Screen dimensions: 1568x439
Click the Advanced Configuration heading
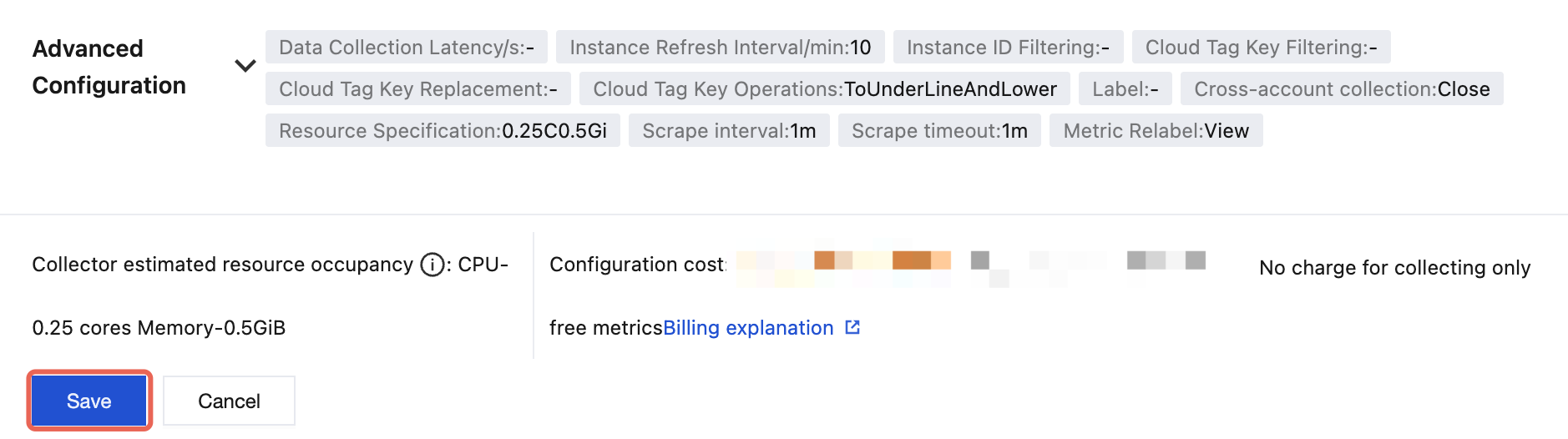(x=109, y=67)
